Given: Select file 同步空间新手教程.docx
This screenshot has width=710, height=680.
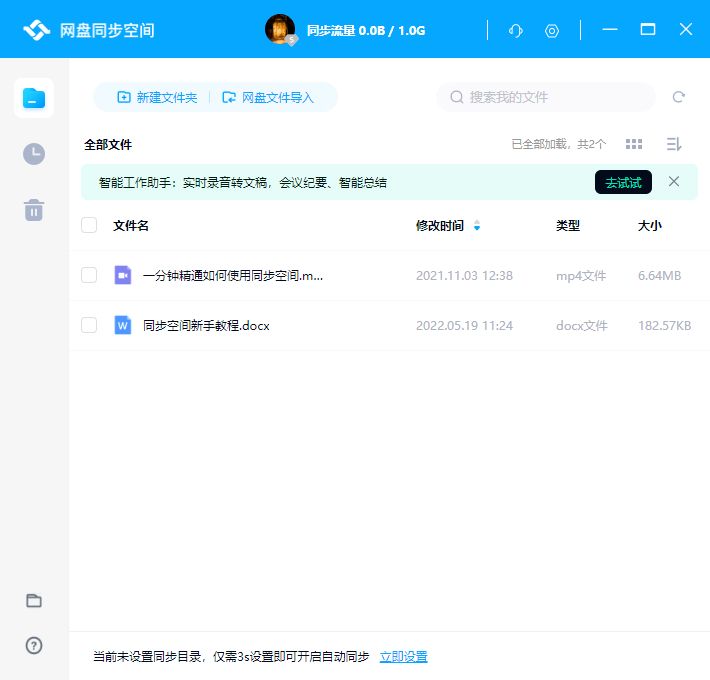Looking at the screenshot, I should coord(206,326).
